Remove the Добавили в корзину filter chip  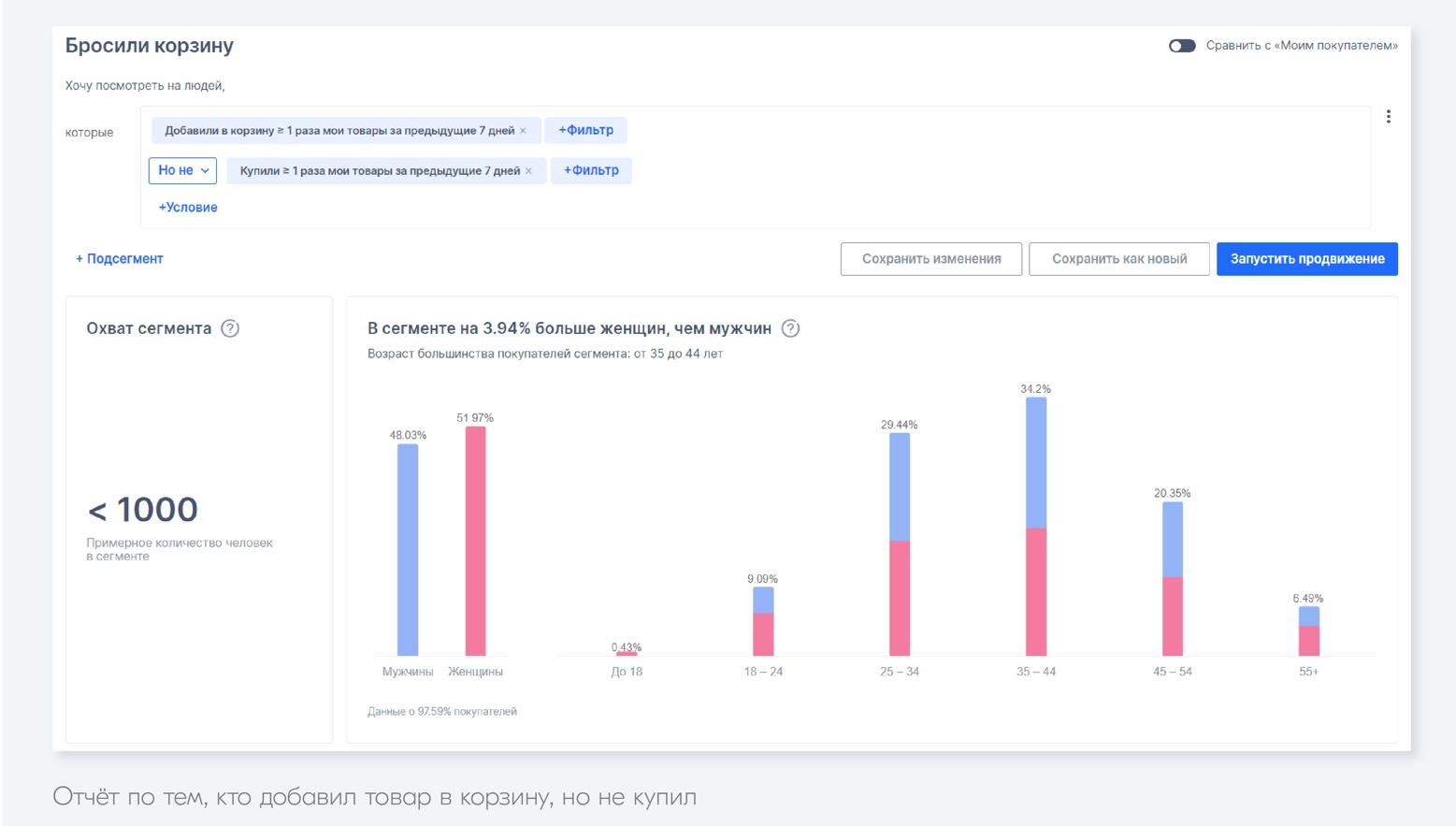tap(524, 131)
